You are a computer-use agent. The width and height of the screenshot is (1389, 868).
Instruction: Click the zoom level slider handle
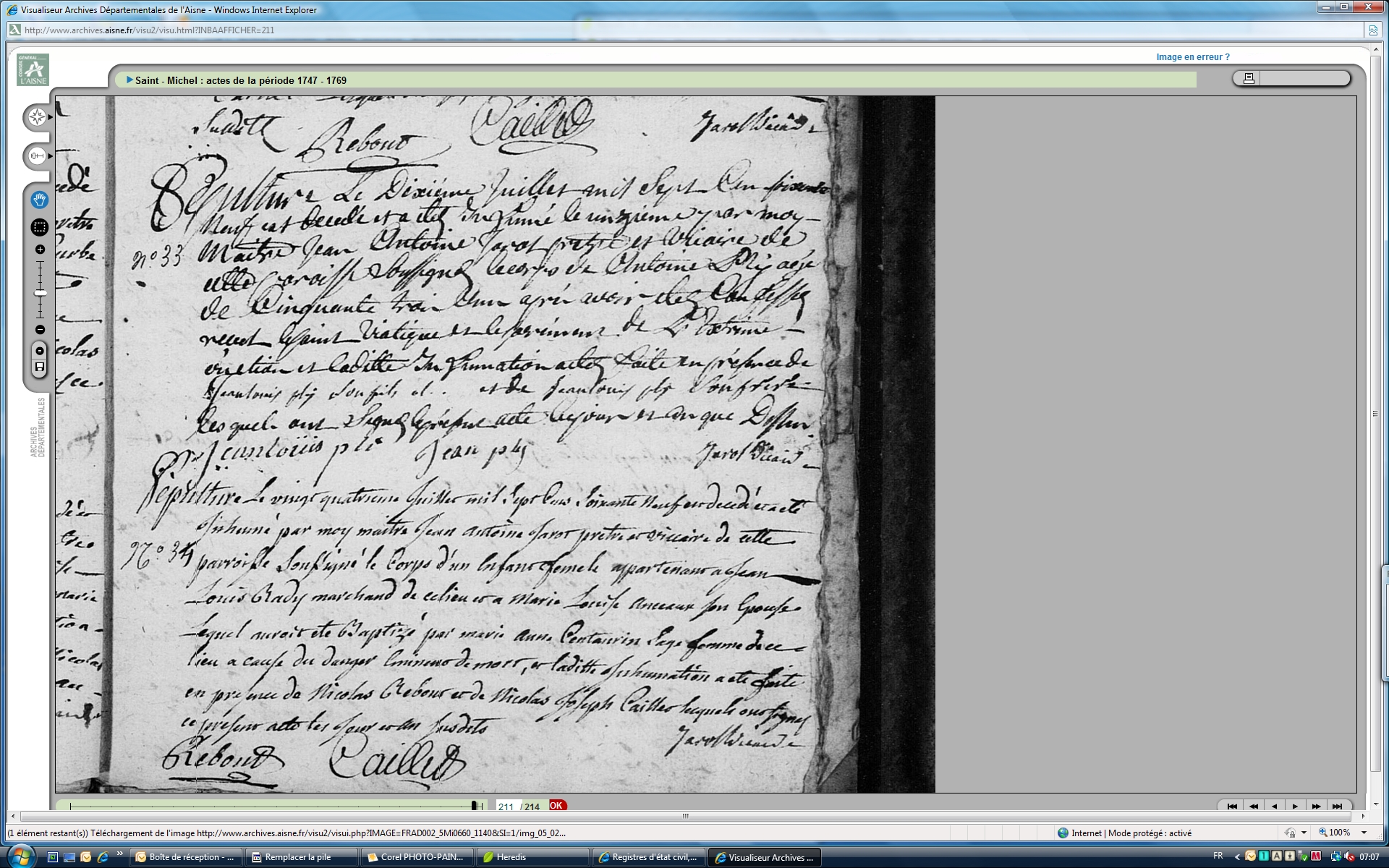tap(40, 293)
